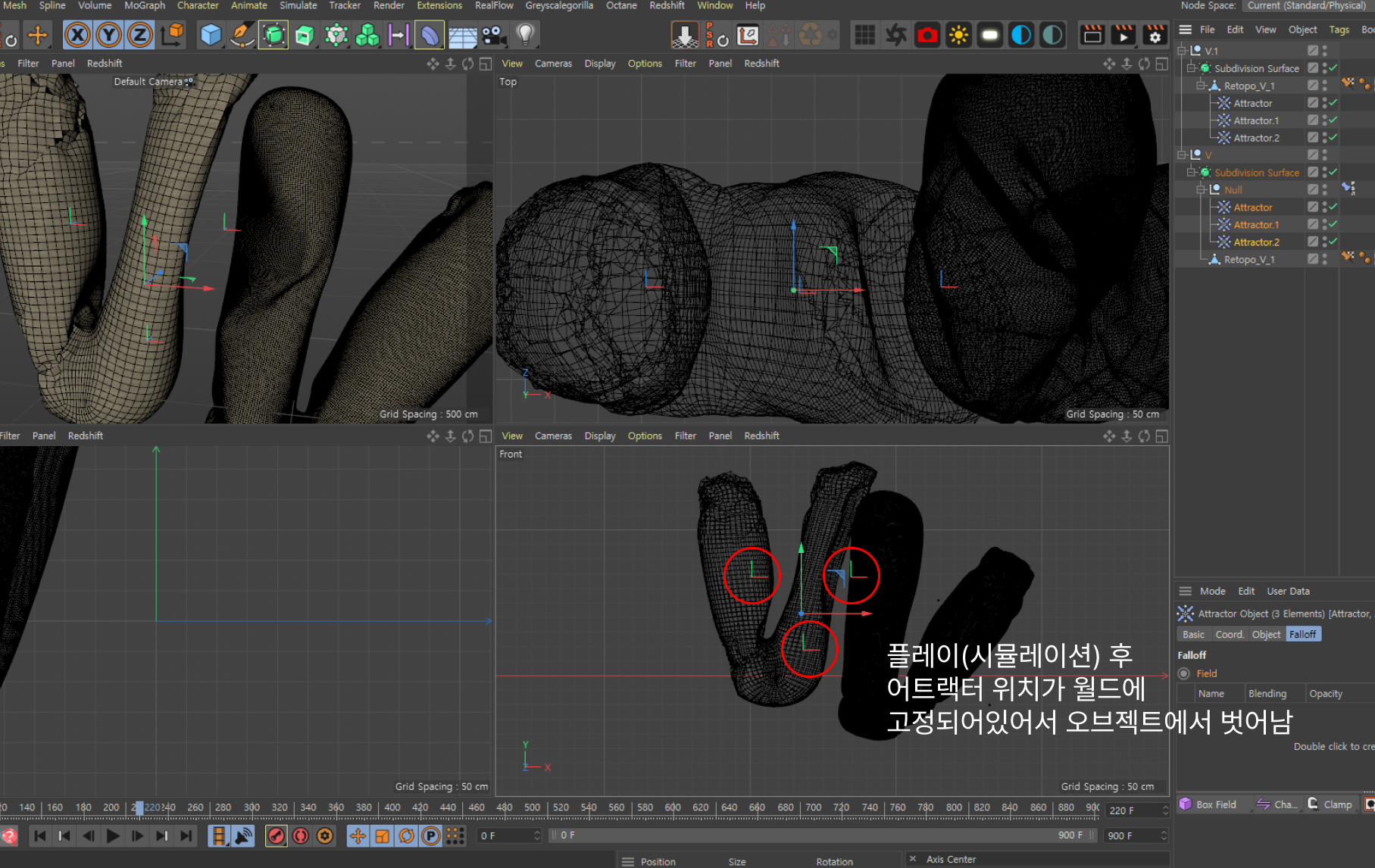This screenshot has height=868, width=1375.
Task: Open the Octane menu
Action: click(x=621, y=5)
